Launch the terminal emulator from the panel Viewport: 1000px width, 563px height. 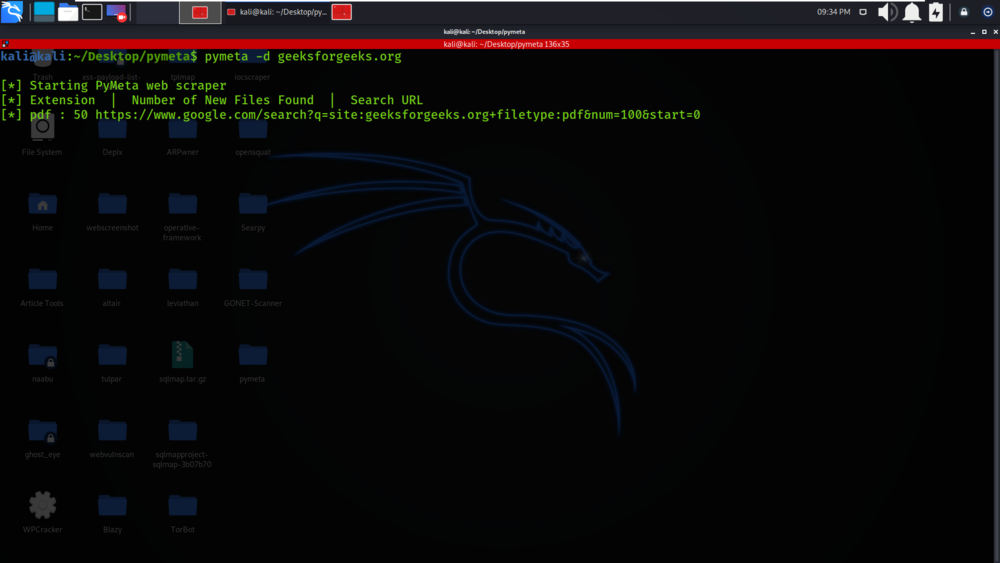pos(92,11)
